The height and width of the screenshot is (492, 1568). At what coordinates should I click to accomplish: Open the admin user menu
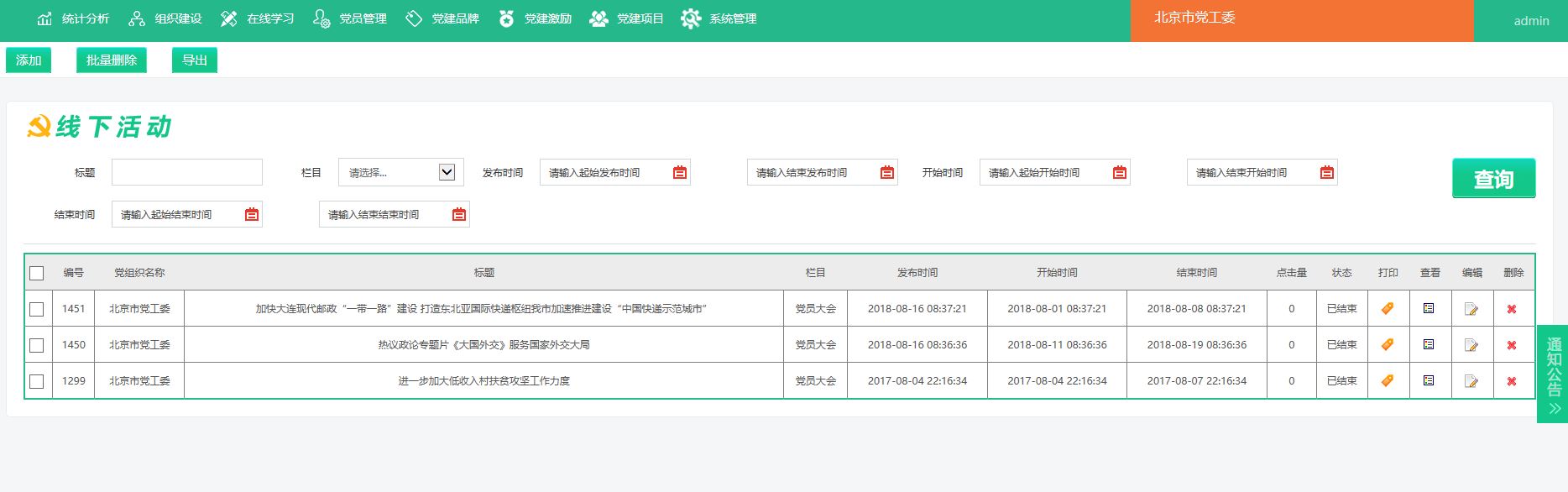1531,21
